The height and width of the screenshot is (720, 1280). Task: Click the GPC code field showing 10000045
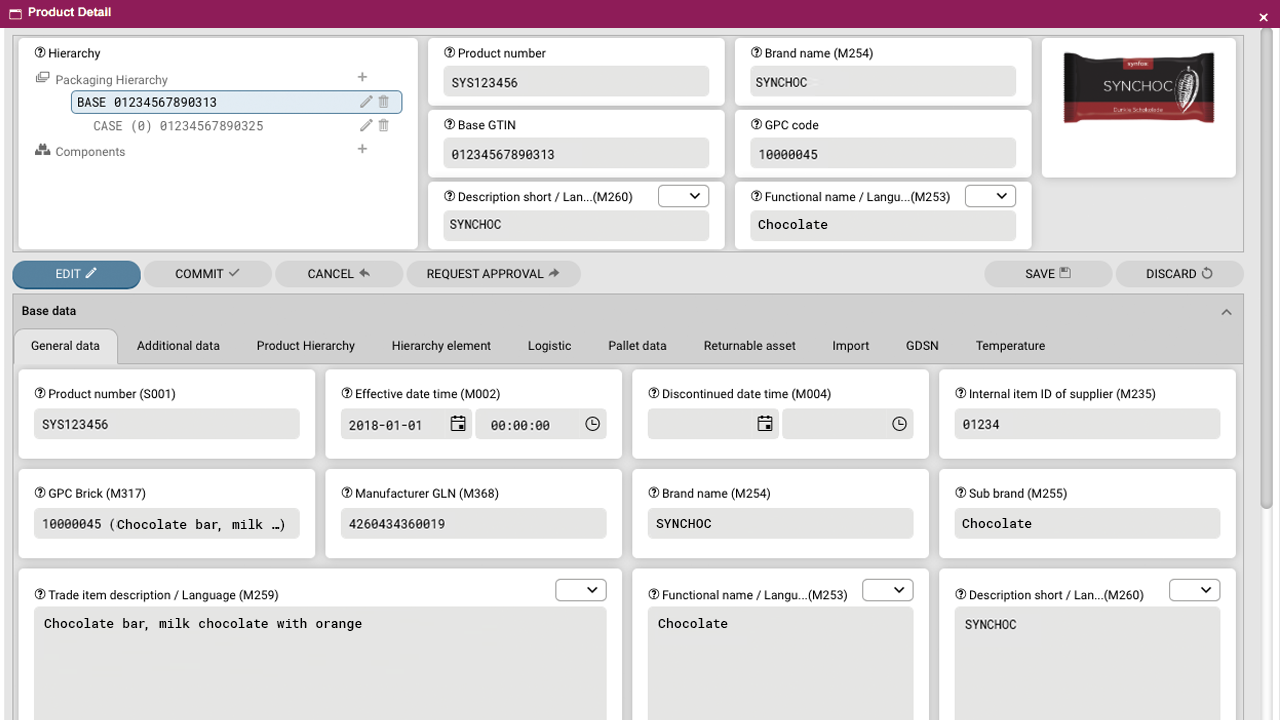(883, 154)
